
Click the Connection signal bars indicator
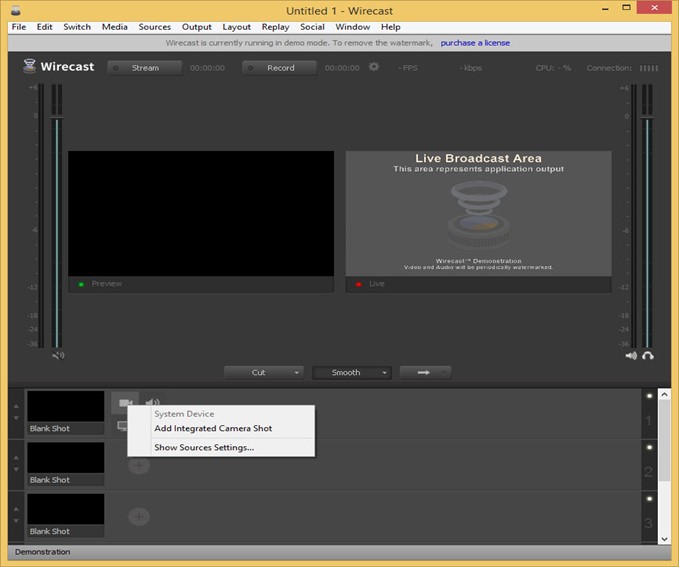(649, 68)
